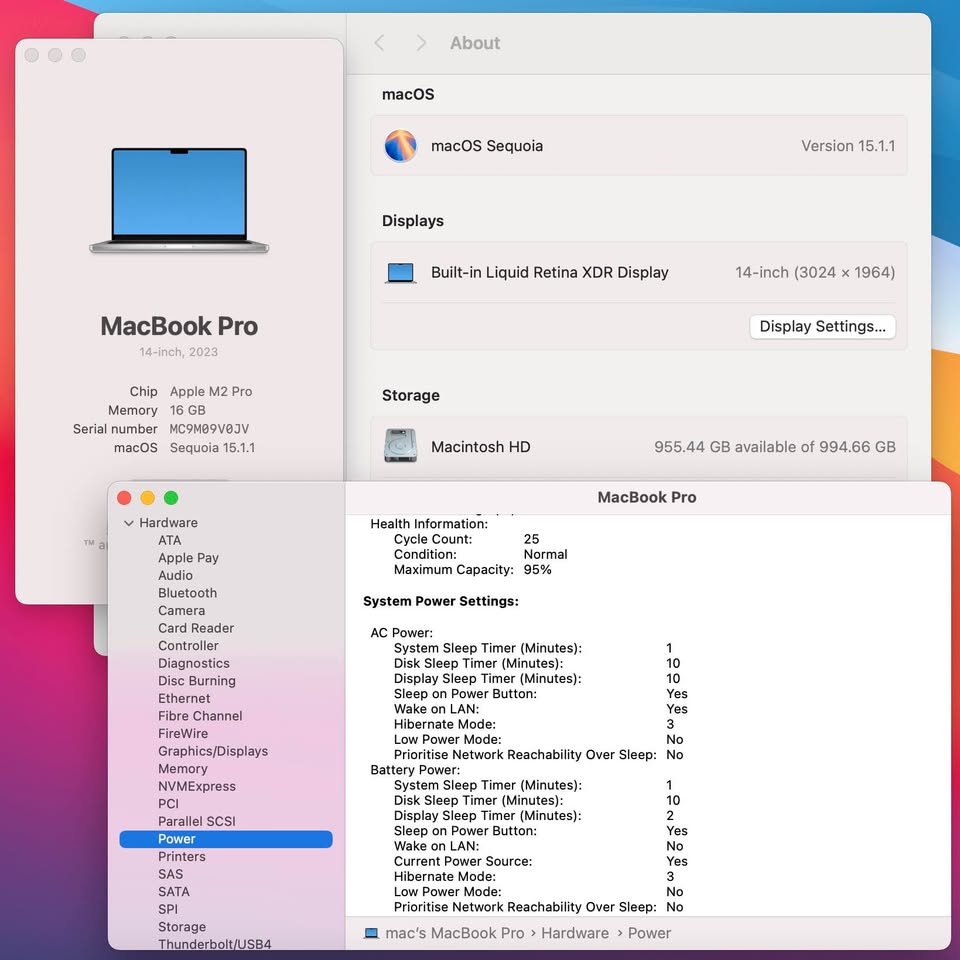
Task: Select Parallel SCSI item
Action: (197, 821)
